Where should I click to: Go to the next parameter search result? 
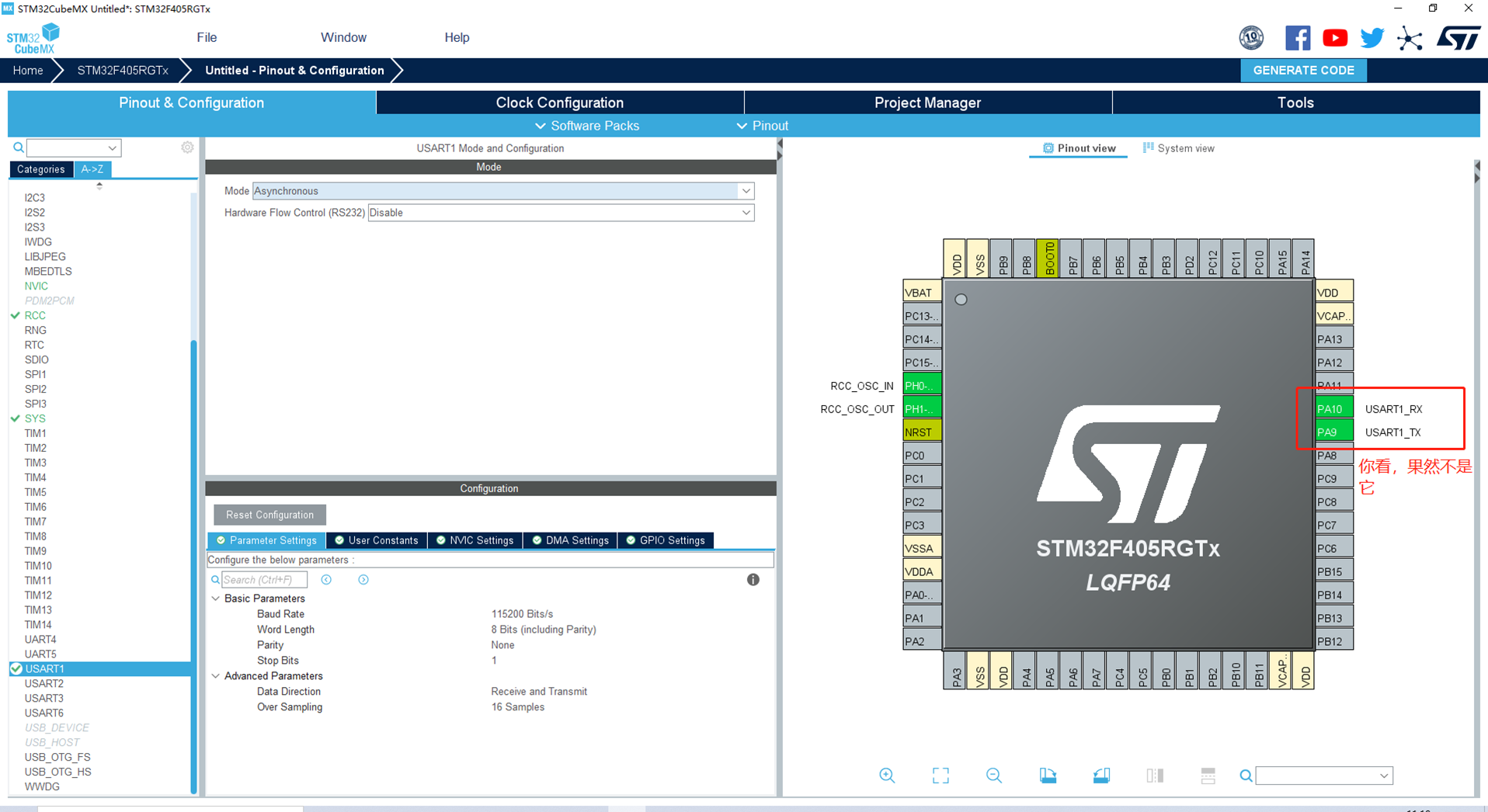pyautogui.click(x=363, y=580)
